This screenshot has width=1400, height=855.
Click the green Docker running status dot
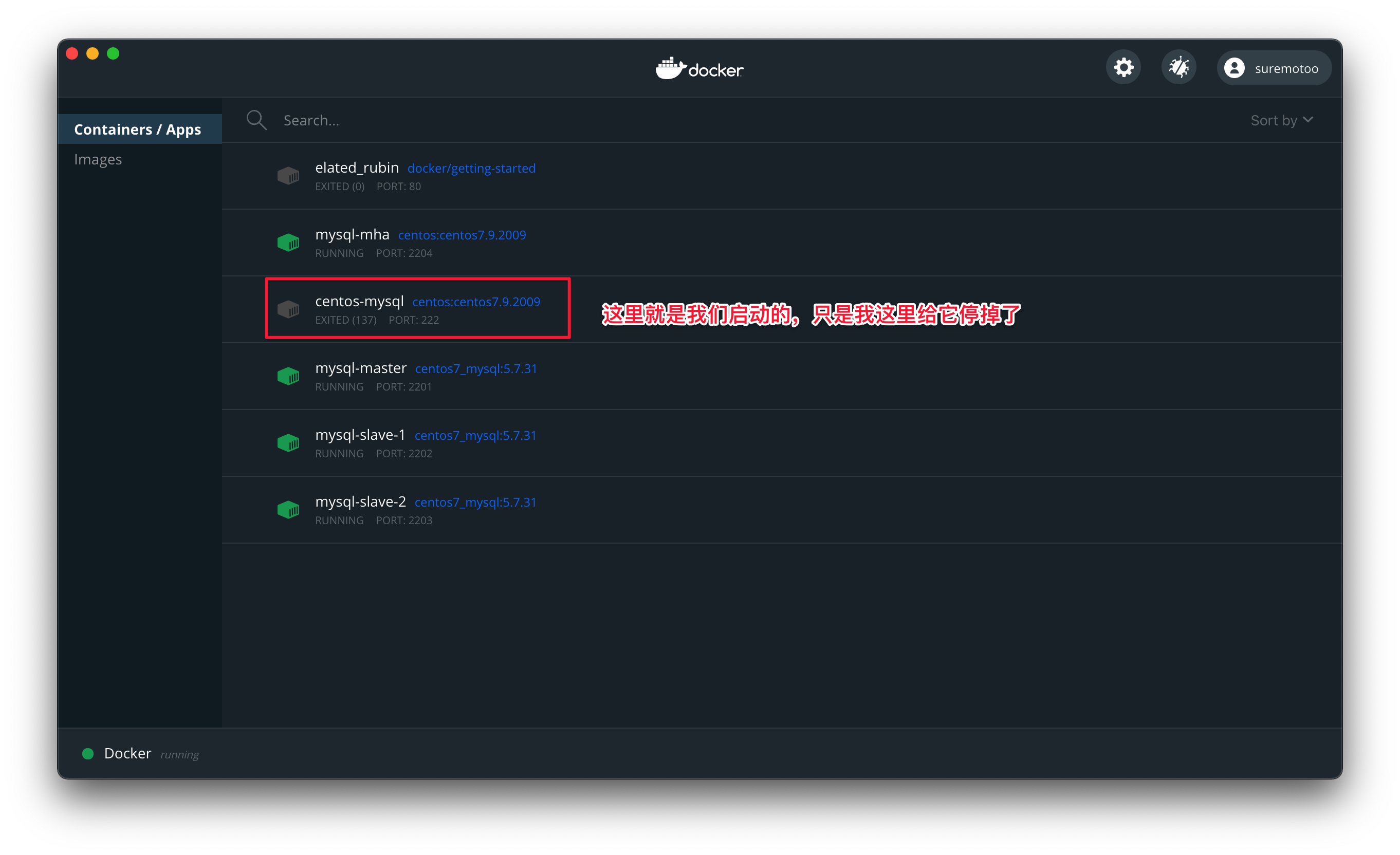pyautogui.click(x=87, y=754)
